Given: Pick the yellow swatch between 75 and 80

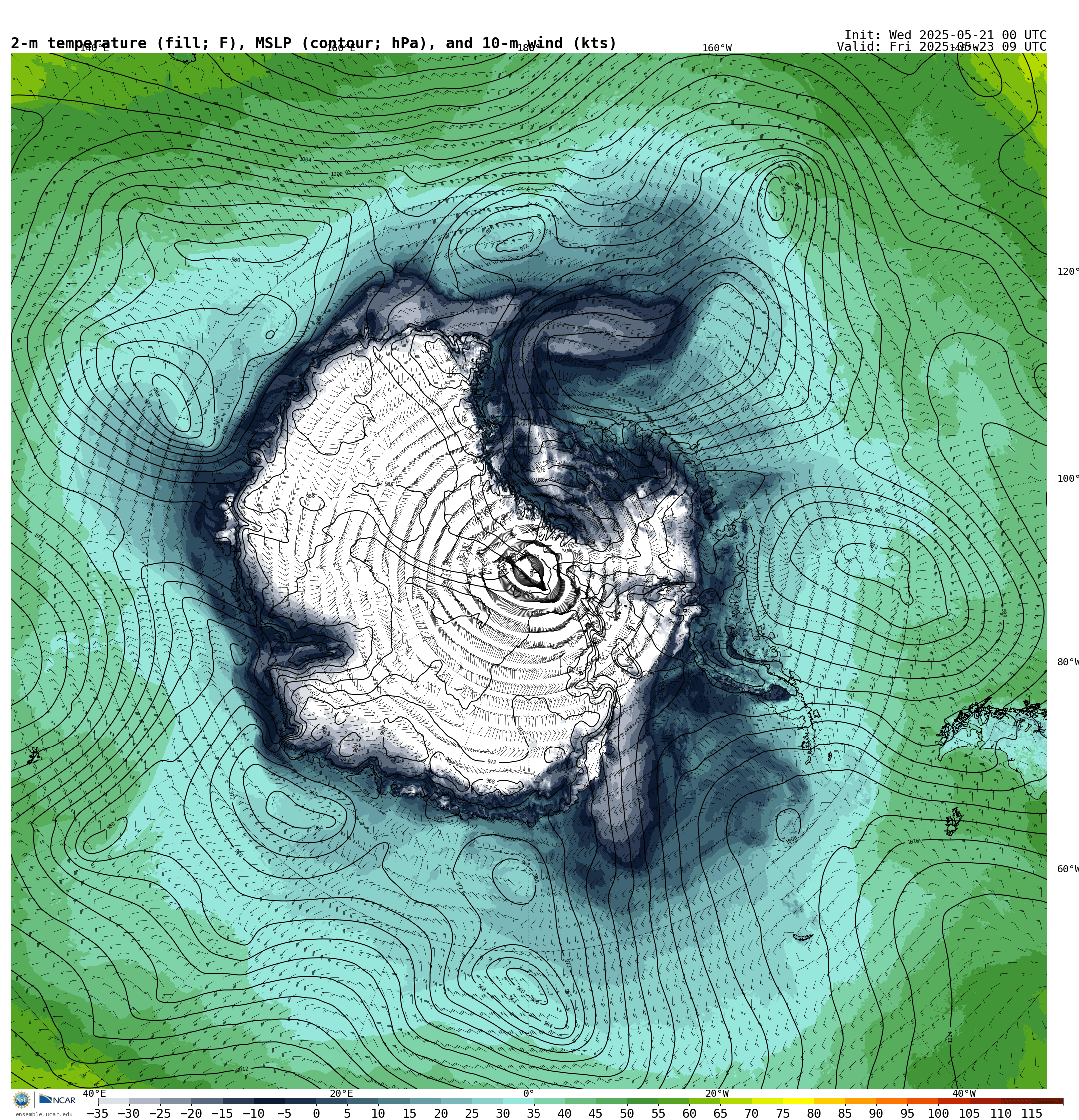Looking at the screenshot, I should 798,1101.
